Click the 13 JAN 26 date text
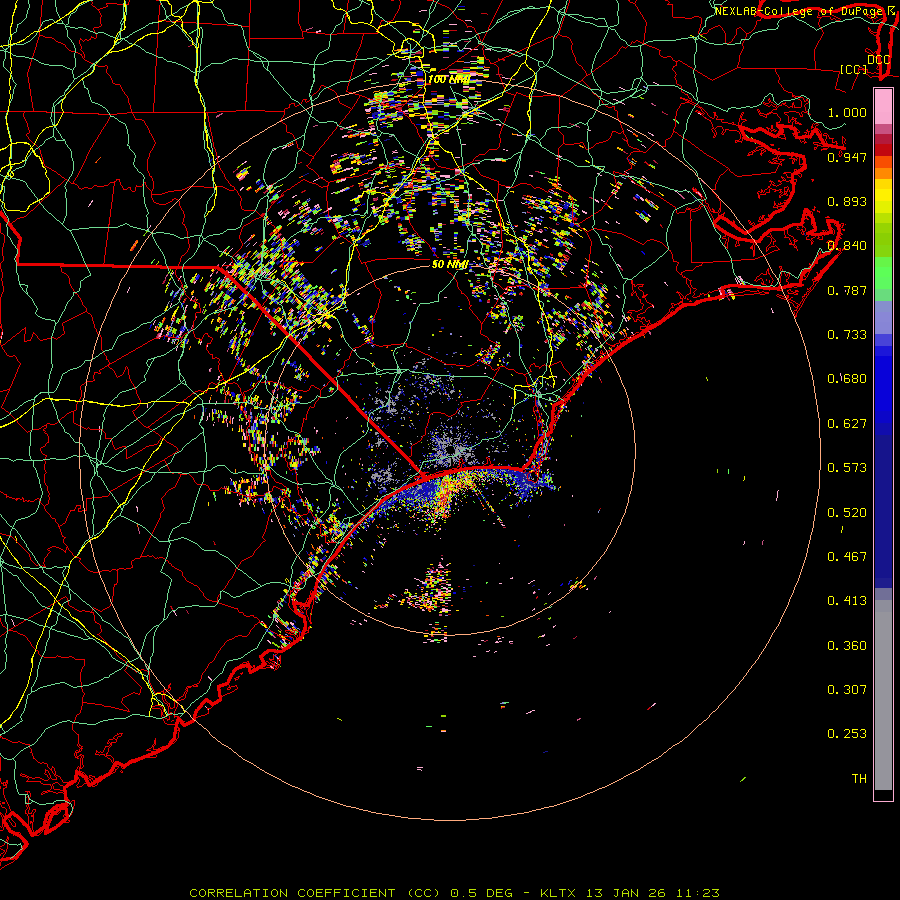Viewport: 900px width, 900px height. point(626,893)
